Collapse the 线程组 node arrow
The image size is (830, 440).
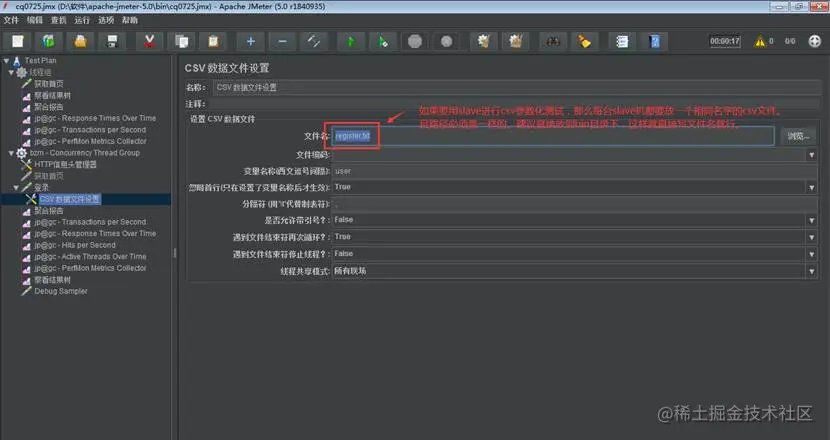(x=11, y=73)
